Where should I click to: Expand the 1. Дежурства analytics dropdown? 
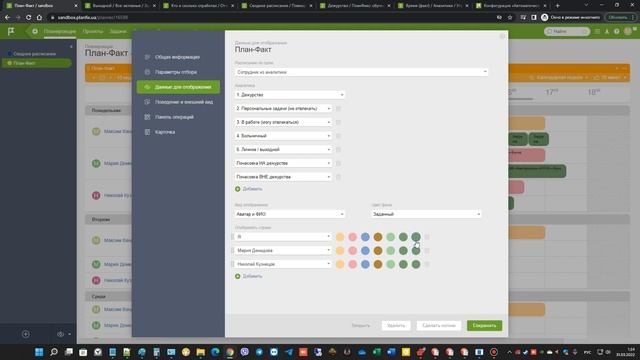point(289,95)
